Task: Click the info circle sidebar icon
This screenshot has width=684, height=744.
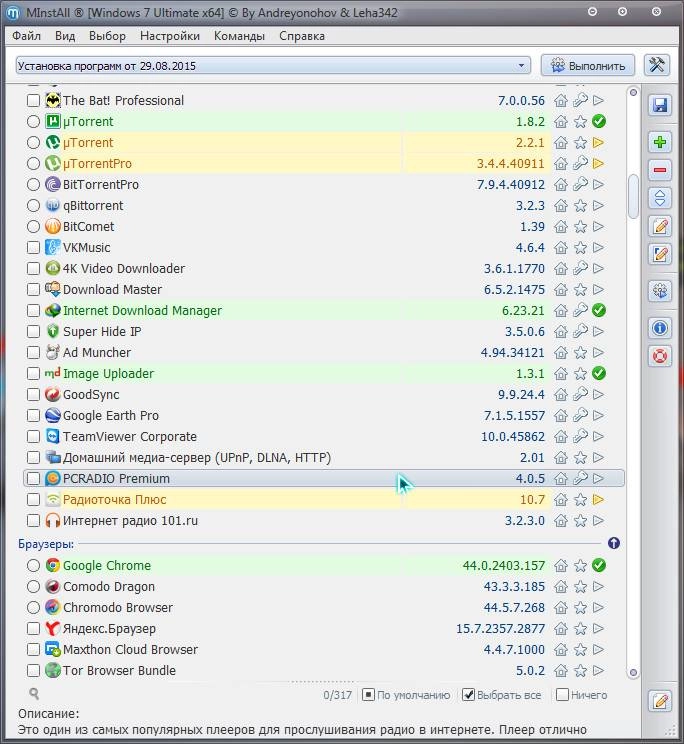Action: (x=660, y=328)
